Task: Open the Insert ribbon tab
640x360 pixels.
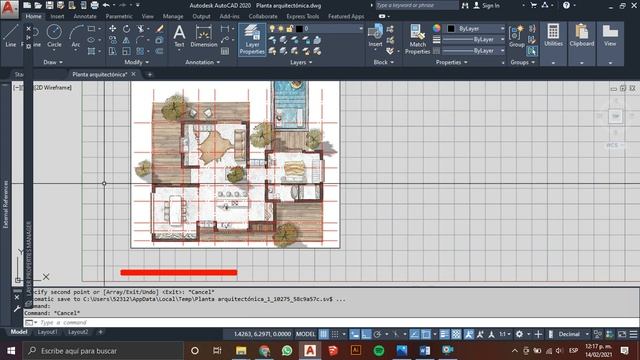Action: click(x=57, y=16)
